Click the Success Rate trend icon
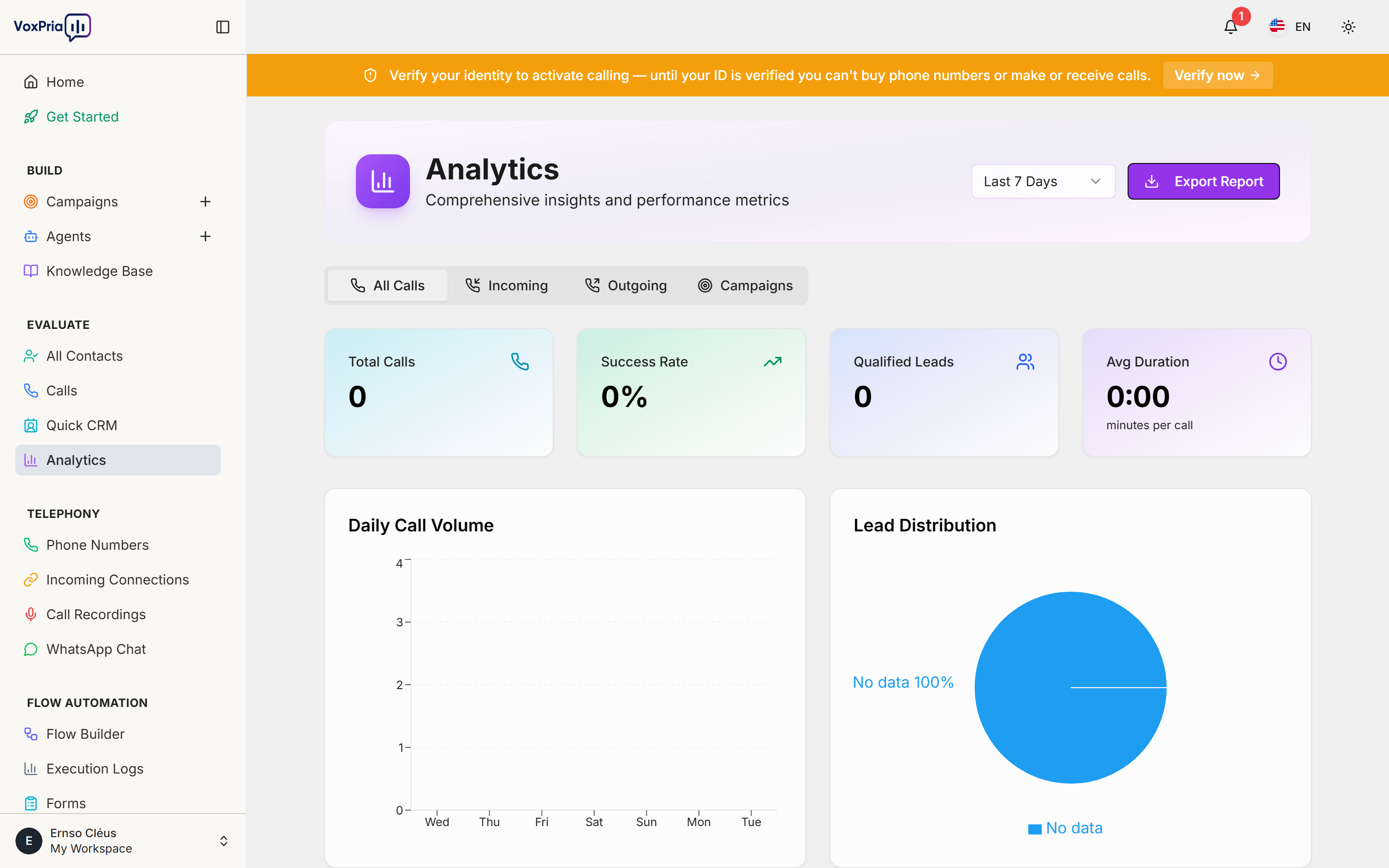1389x868 pixels. point(773,362)
